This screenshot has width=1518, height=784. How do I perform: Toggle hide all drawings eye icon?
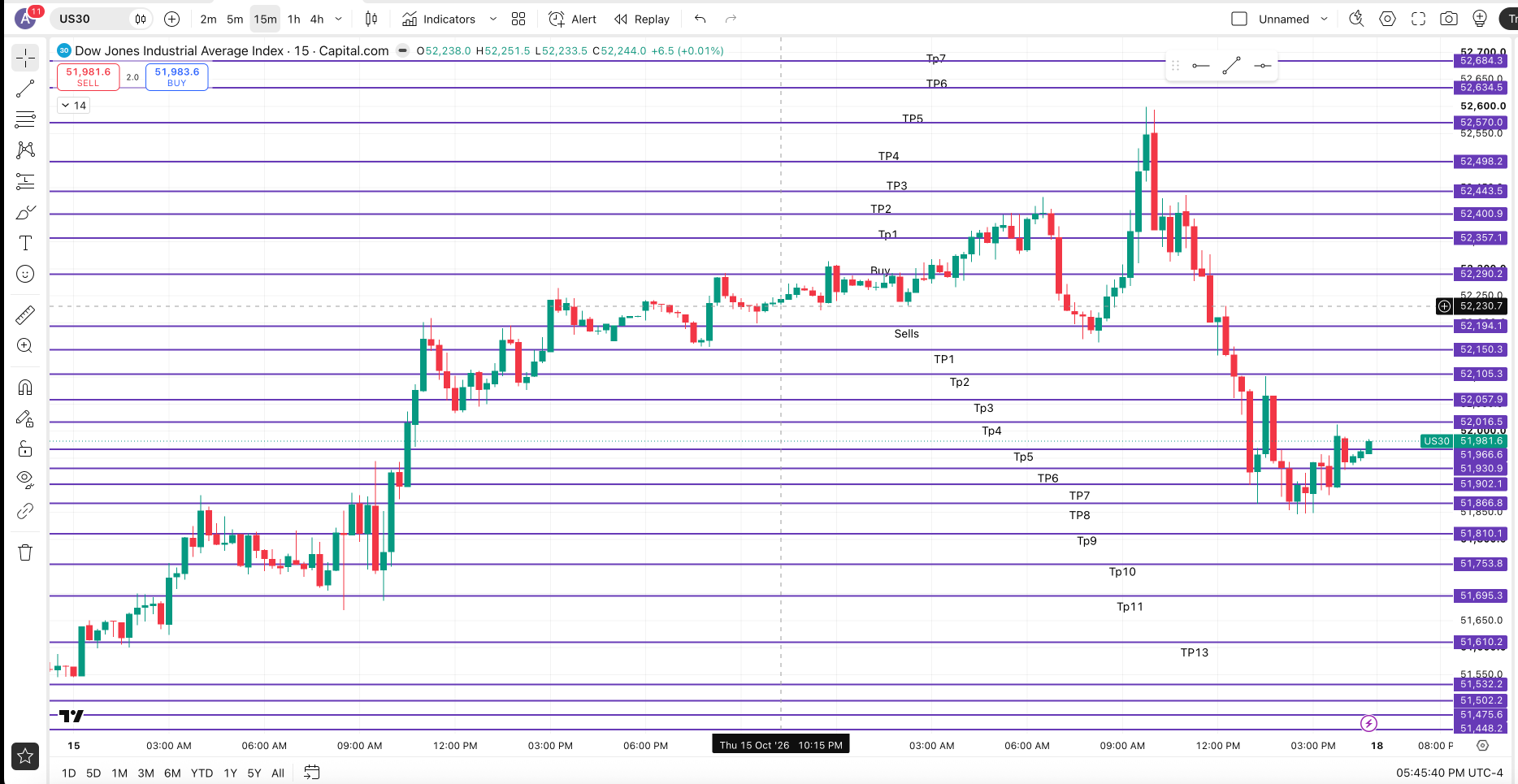[x=25, y=480]
